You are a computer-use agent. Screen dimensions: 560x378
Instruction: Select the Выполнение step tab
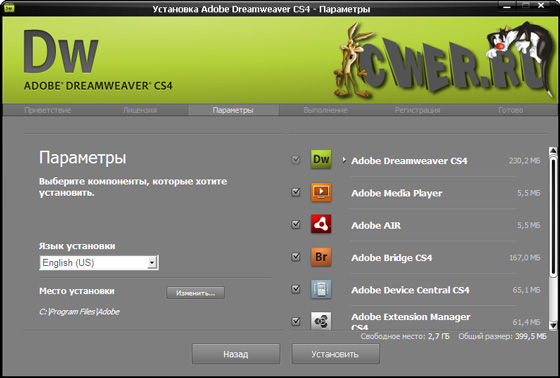point(325,110)
